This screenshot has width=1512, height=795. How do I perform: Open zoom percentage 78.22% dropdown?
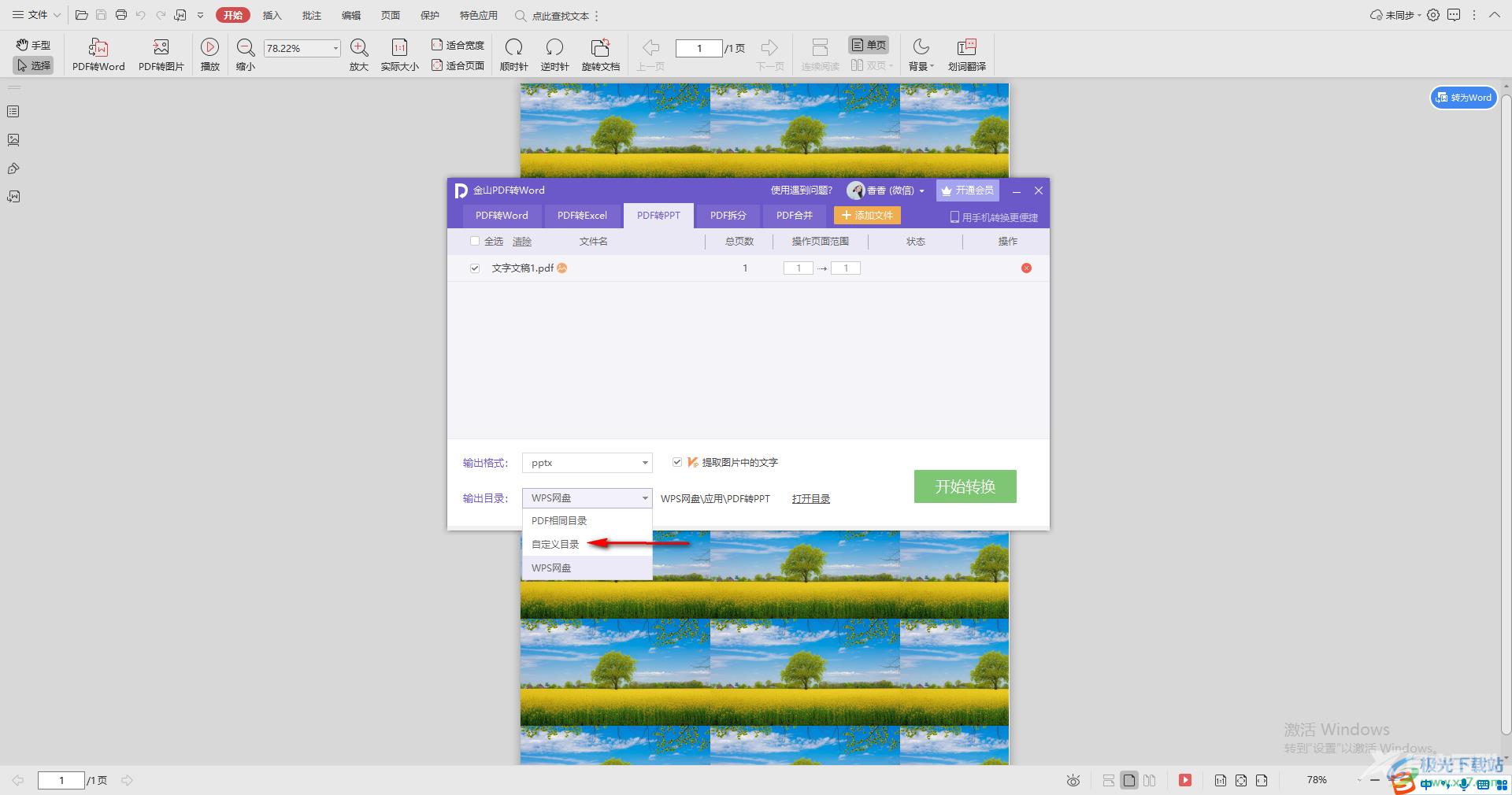[x=335, y=48]
